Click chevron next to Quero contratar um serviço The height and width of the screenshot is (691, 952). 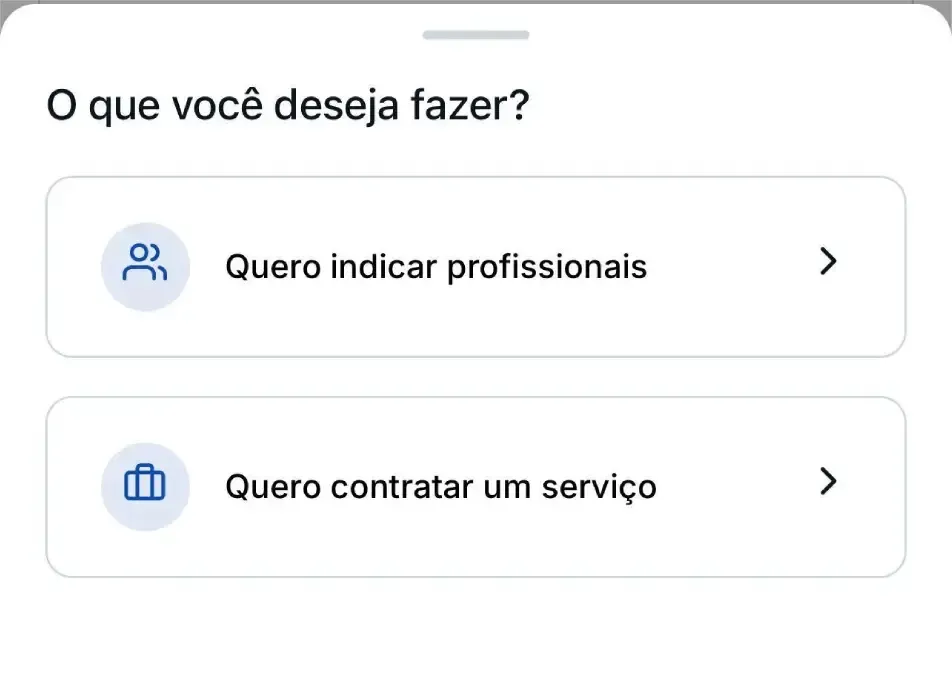click(827, 482)
